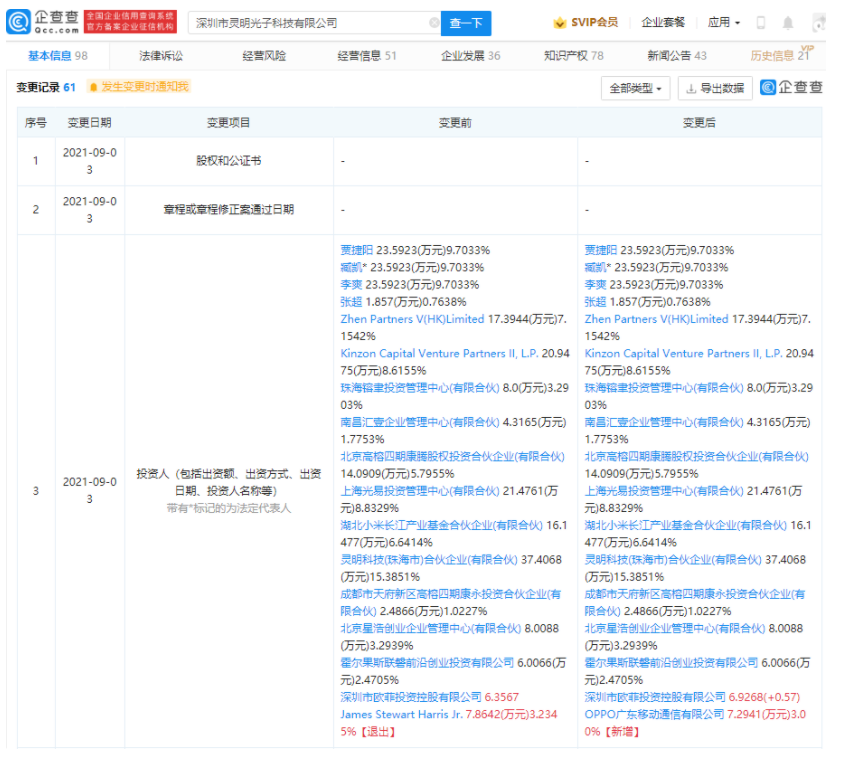Click the user avatar icon at top right
The image size is (852, 772).
[x=819, y=22]
